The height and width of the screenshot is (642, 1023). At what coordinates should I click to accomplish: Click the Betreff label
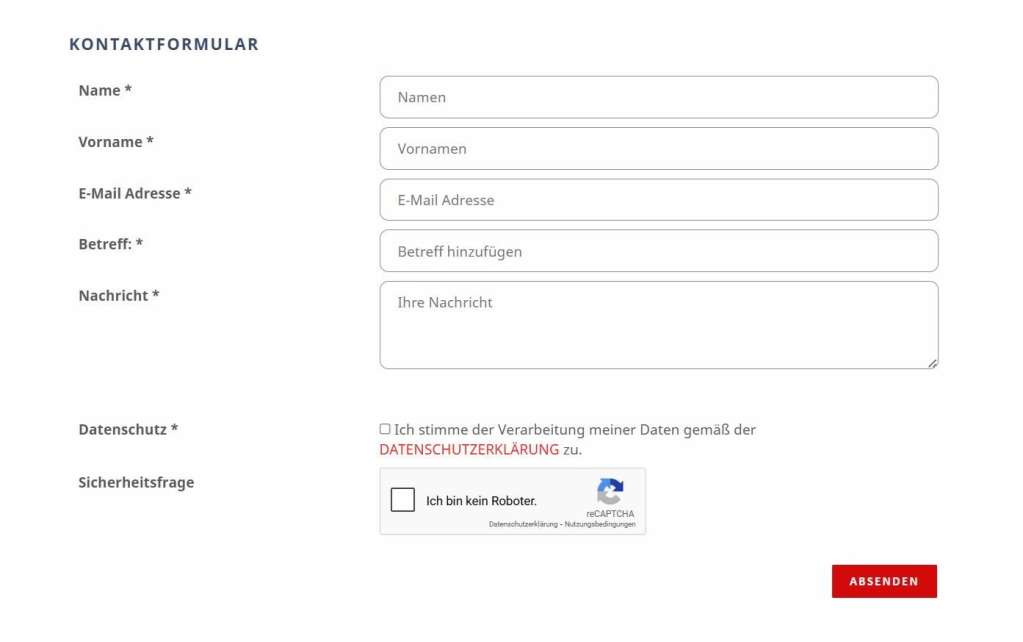click(x=112, y=244)
